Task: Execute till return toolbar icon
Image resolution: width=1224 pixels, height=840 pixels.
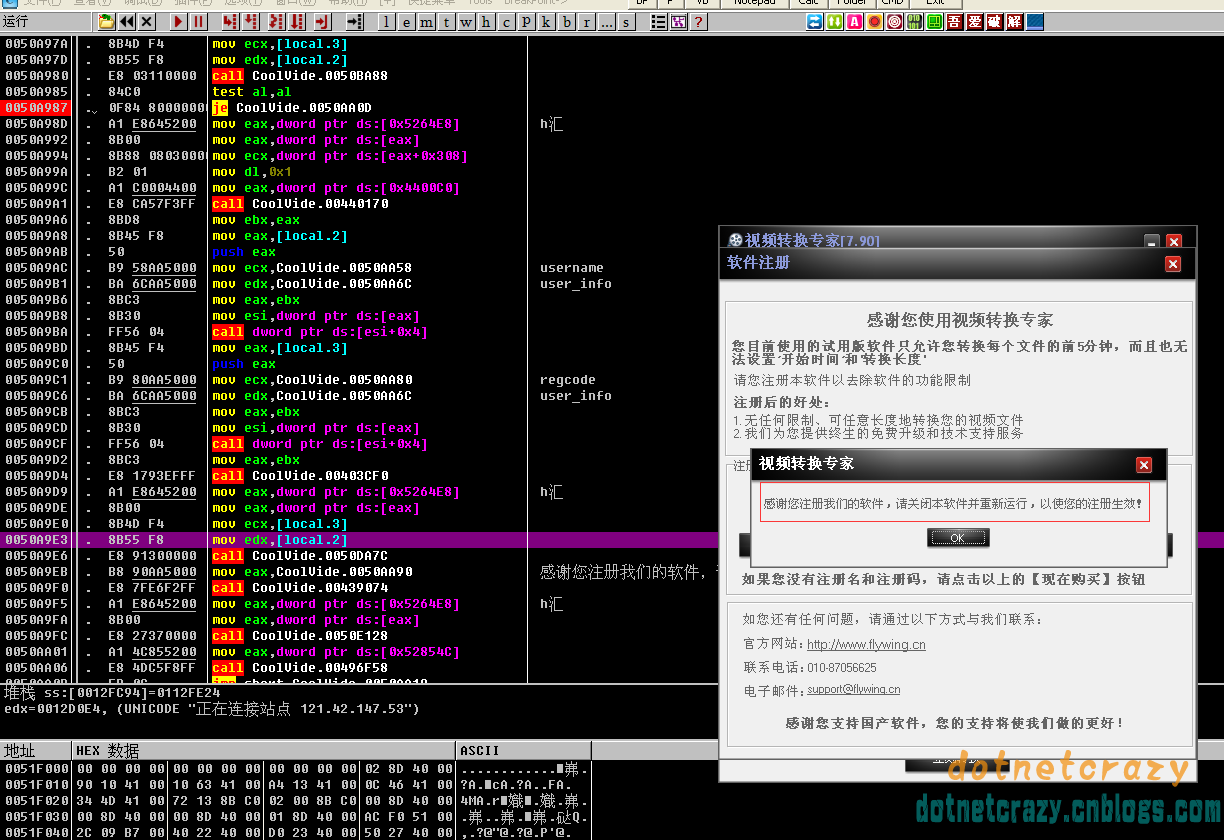Action: 322,21
